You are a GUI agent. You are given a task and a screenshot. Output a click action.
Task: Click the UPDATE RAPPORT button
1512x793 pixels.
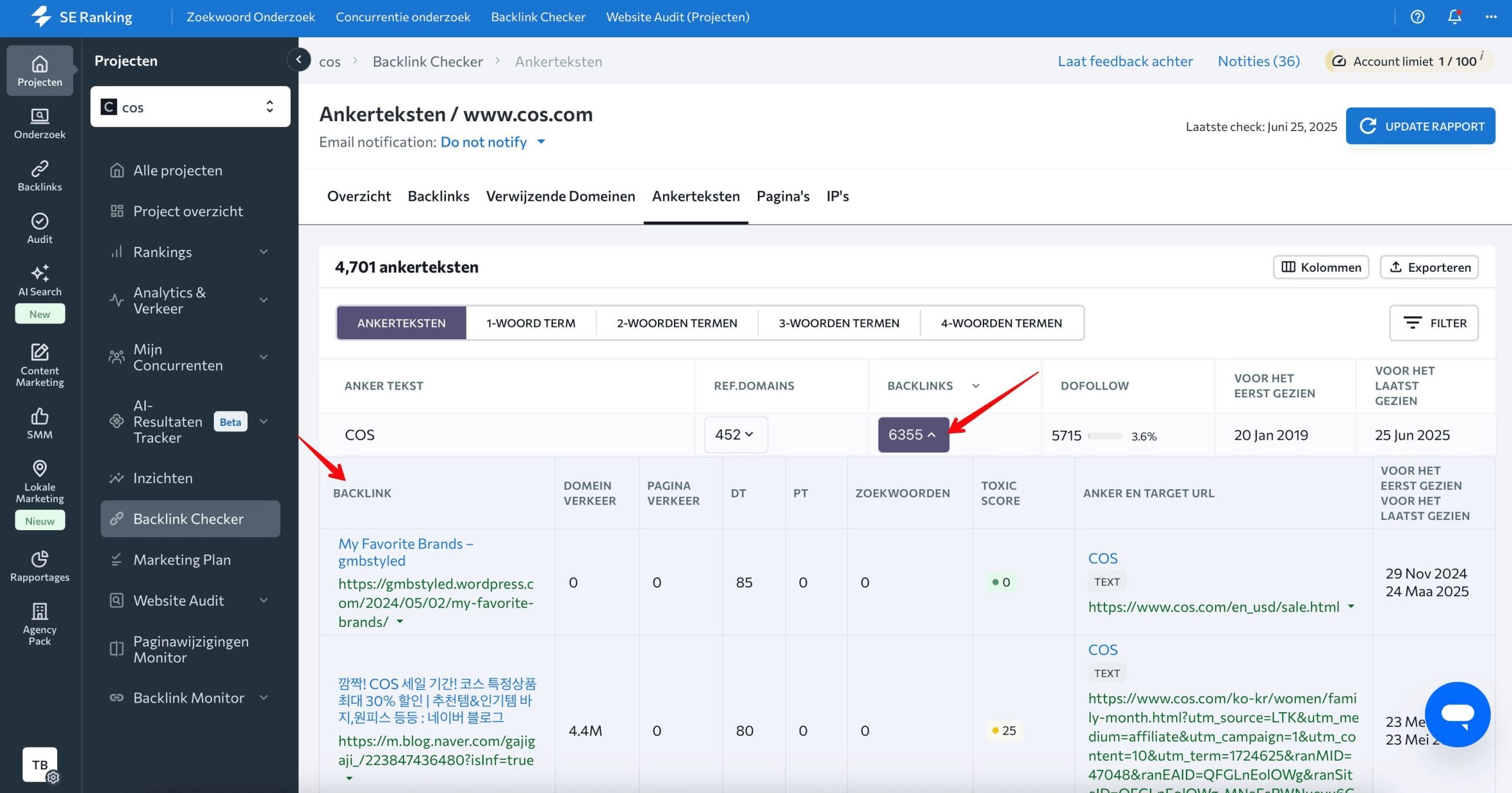(1420, 126)
